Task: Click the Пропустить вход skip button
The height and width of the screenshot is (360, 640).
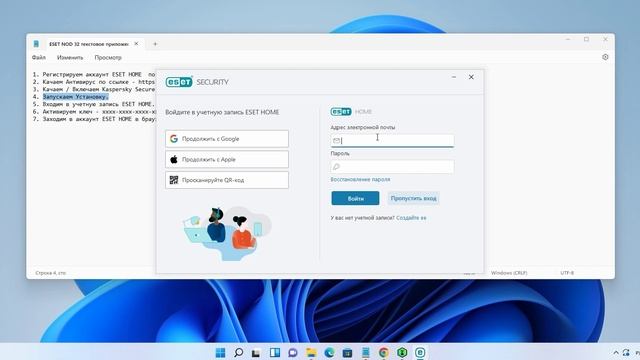Action: (x=413, y=198)
